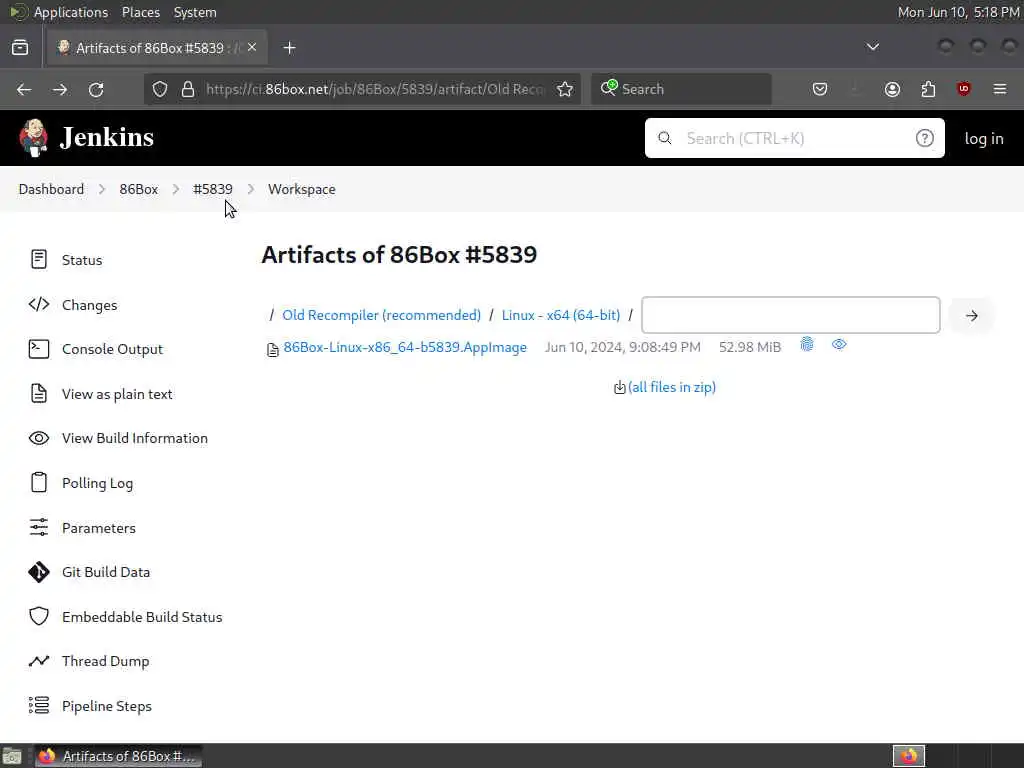View the AppImage file via eye icon
1024x768 pixels.
pos(839,344)
